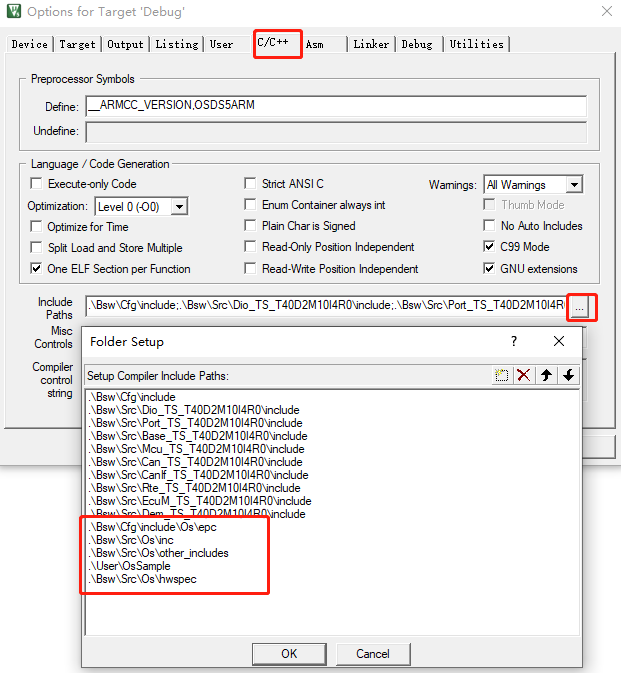Uncheck One ELF Section per Function
Screen dimensions: 621x673
point(36,269)
